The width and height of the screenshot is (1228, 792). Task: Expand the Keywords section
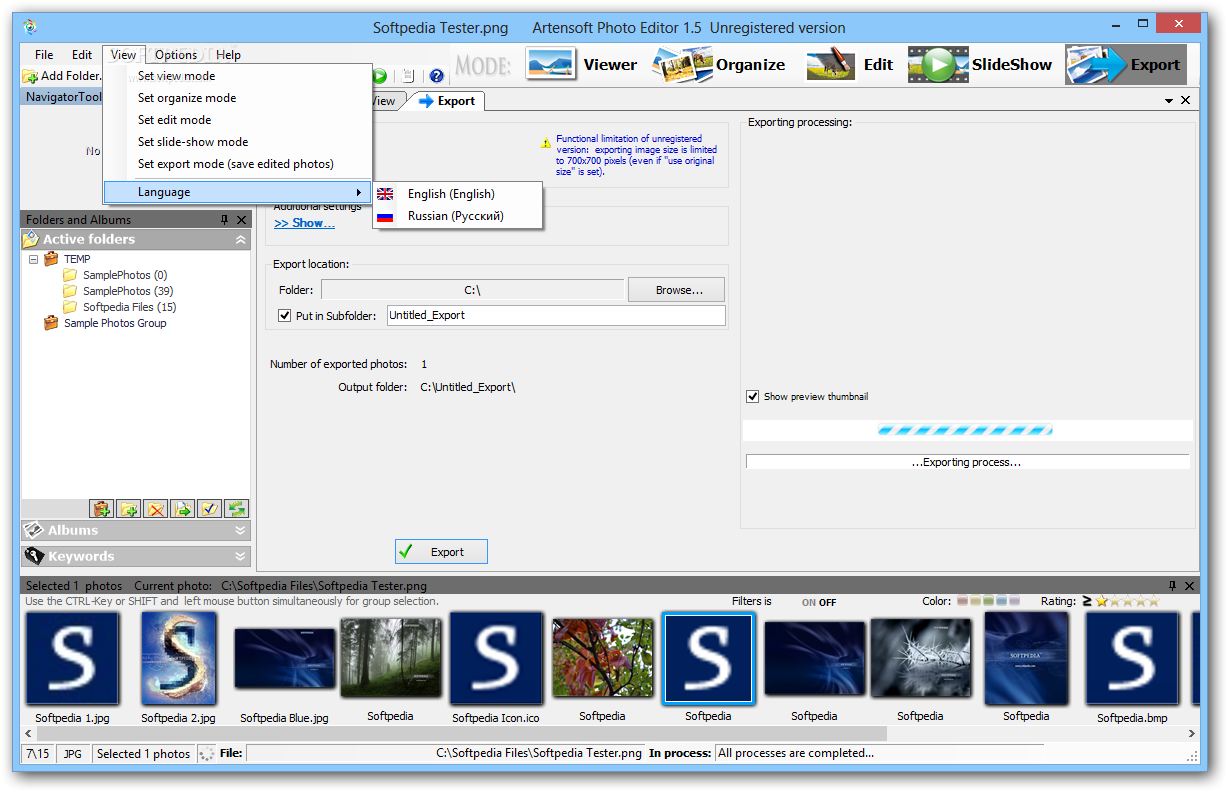240,557
